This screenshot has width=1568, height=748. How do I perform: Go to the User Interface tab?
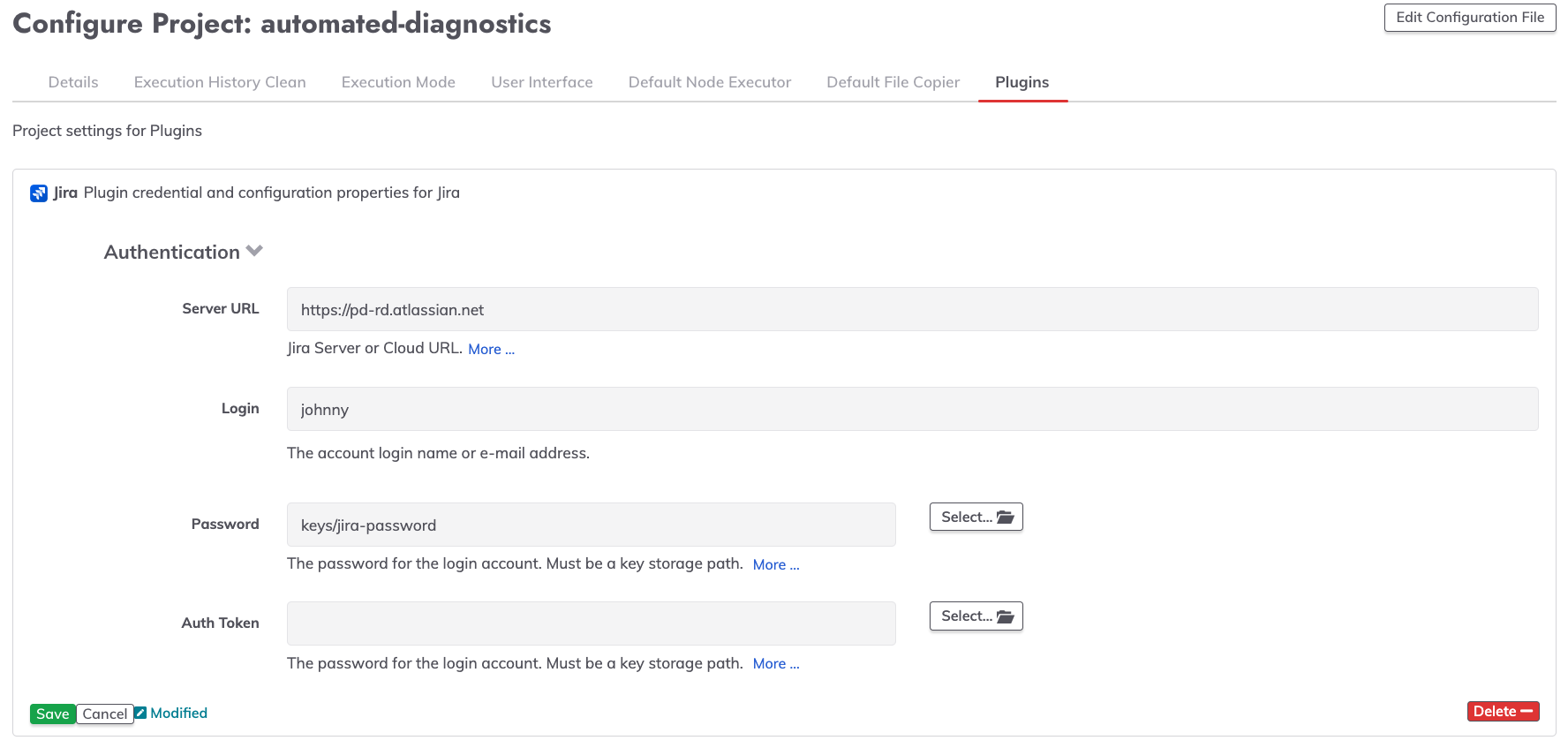(x=542, y=82)
